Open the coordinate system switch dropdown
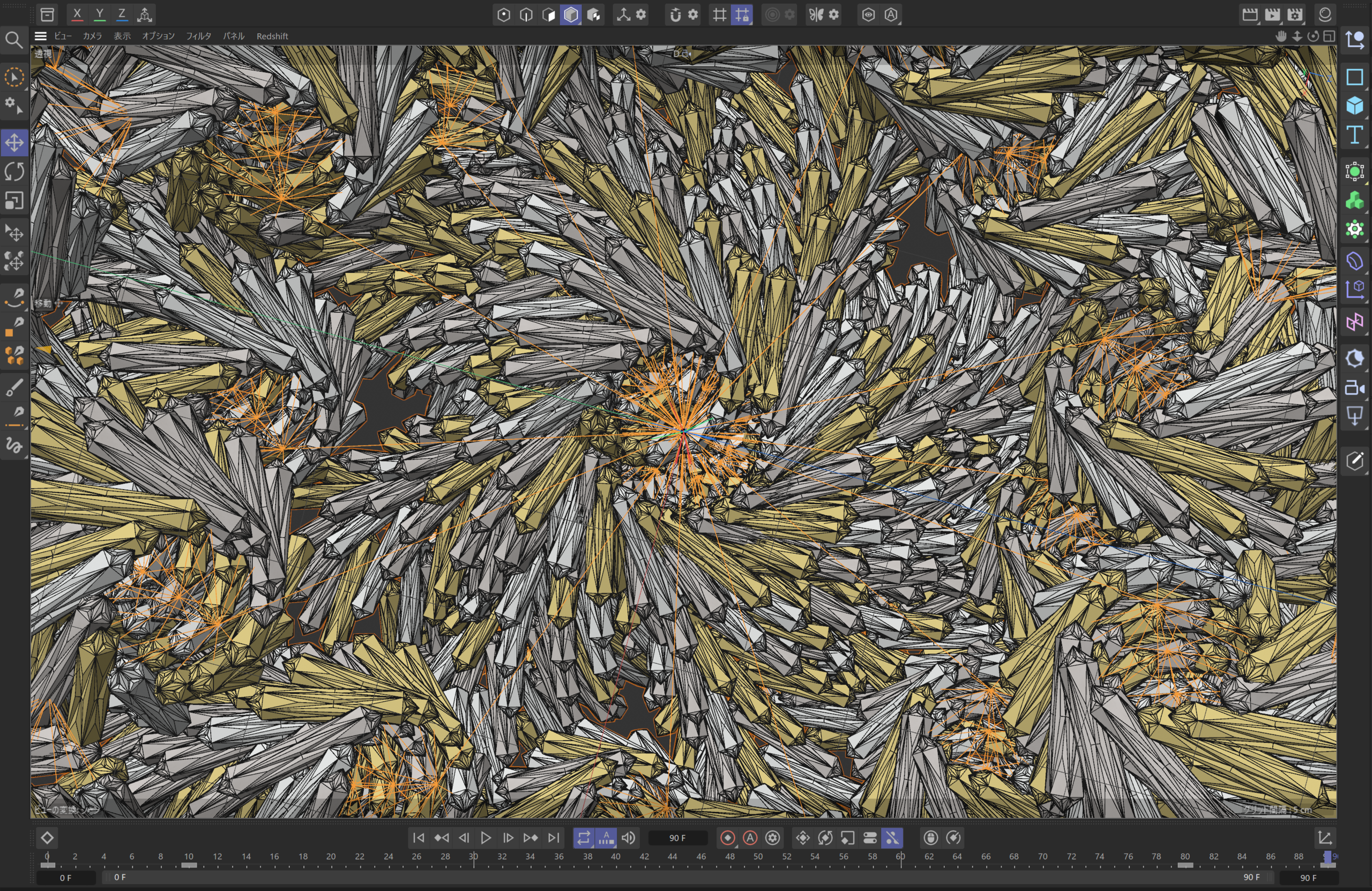Screen dimensions: 1372x891 tap(145, 14)
